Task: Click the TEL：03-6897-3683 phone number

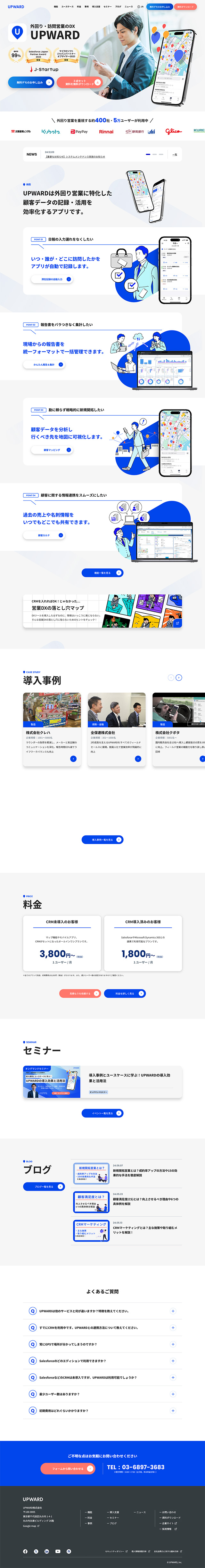Action: [136, 1467]
